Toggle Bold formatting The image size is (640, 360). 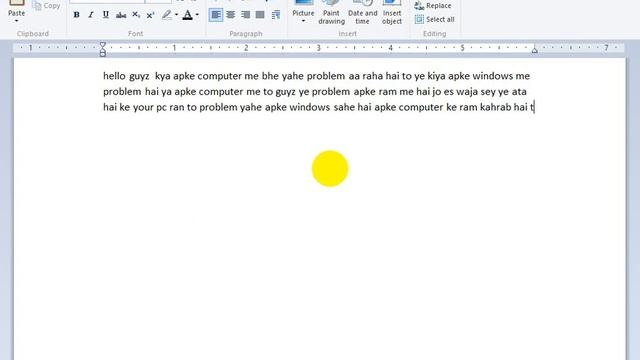pos(76,15)
